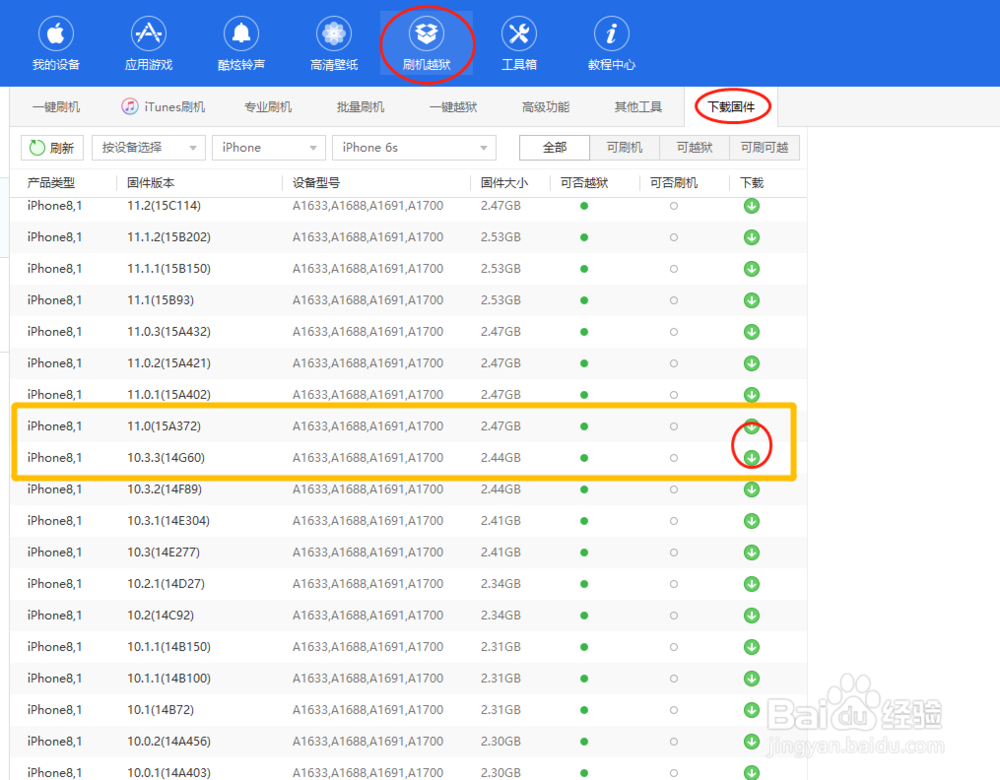Download firmware 10.1.1(14B100)
This screenshot has width=1000, height=780.
tap(752, 678)
